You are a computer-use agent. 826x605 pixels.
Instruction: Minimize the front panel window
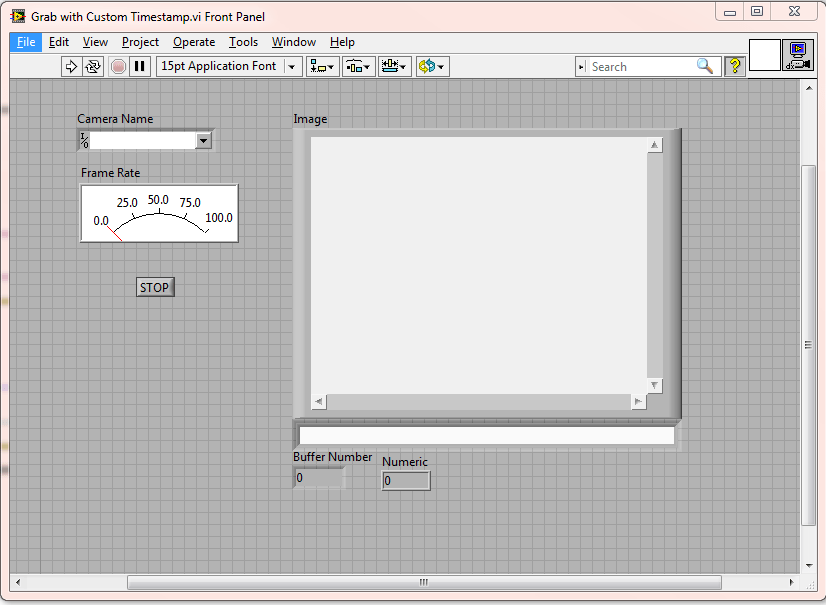tap(730, 12)
